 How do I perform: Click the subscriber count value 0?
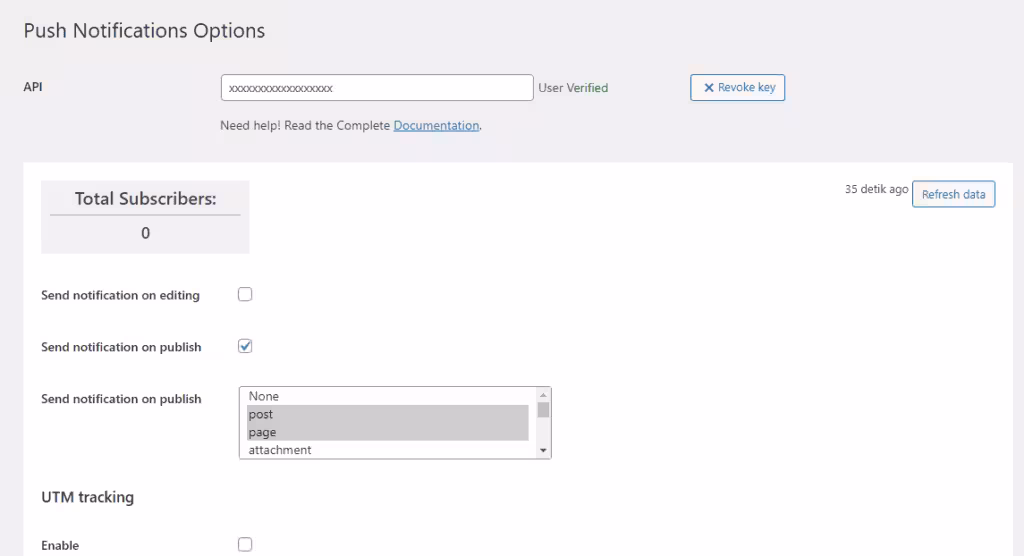[145, 233]
